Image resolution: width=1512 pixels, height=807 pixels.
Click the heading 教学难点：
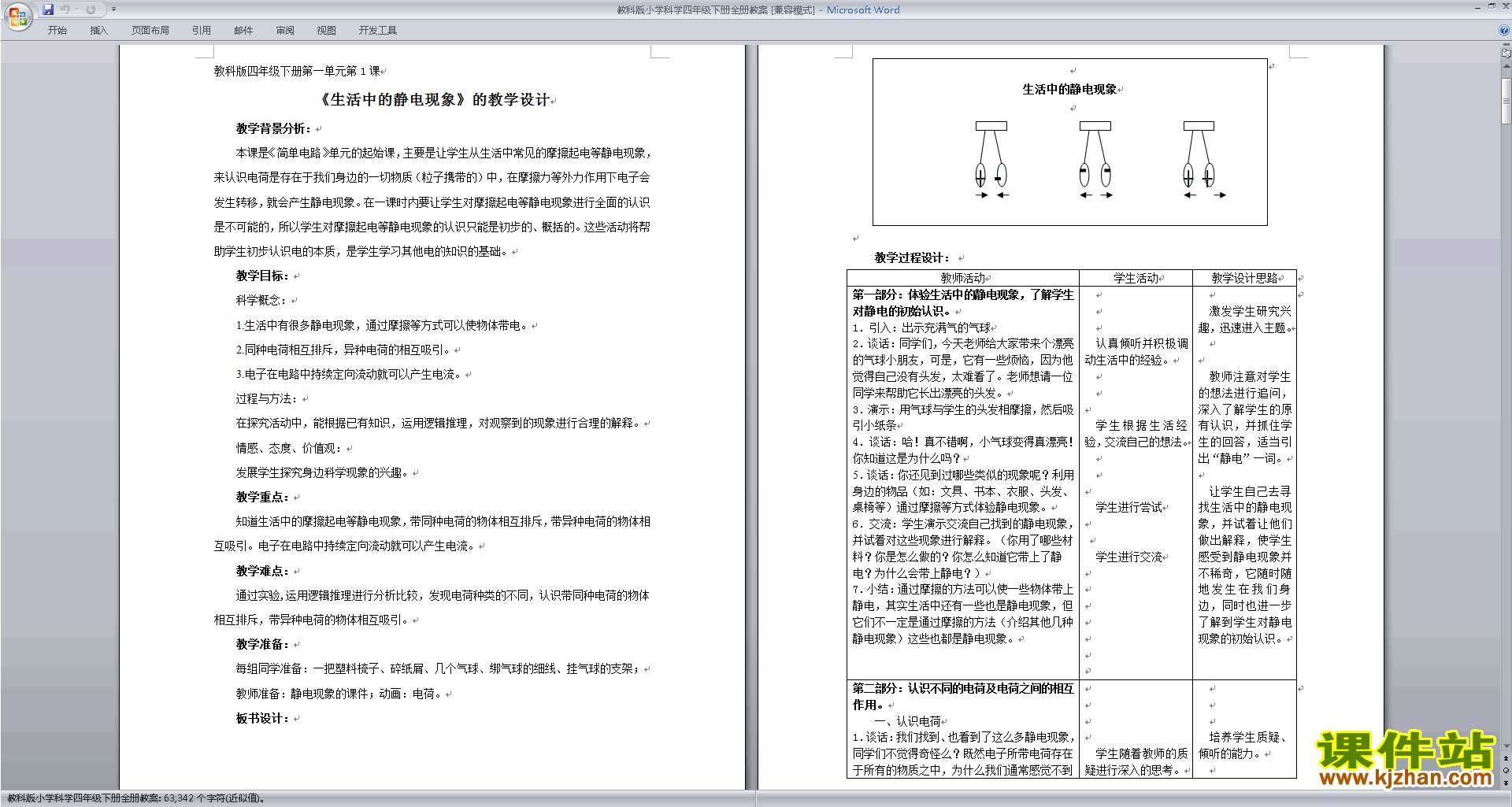point(262,571)
